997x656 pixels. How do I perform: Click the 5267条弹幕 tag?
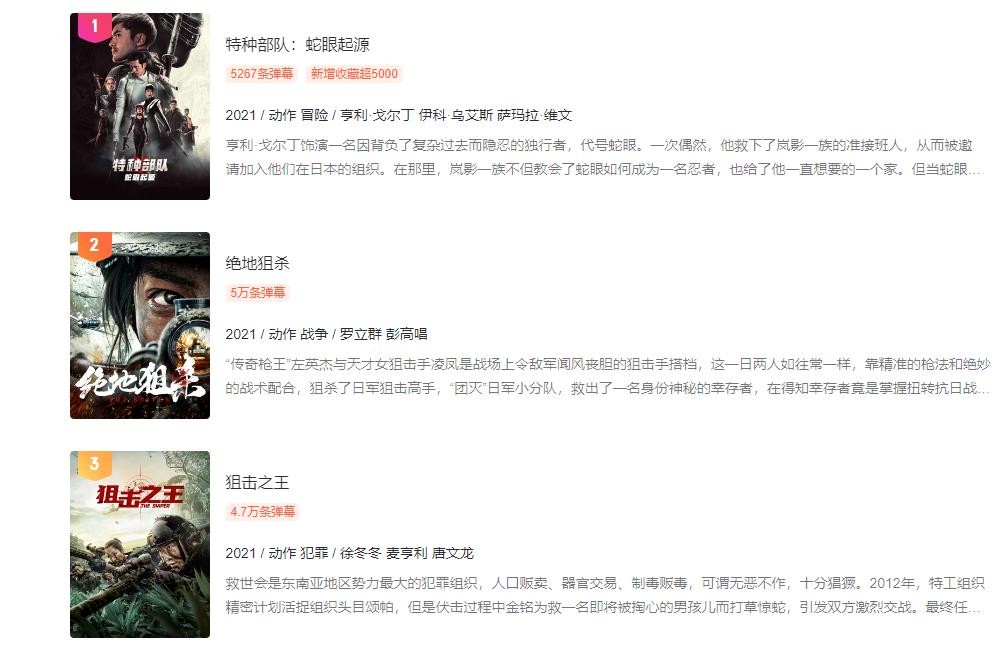[x=261, y=74]
